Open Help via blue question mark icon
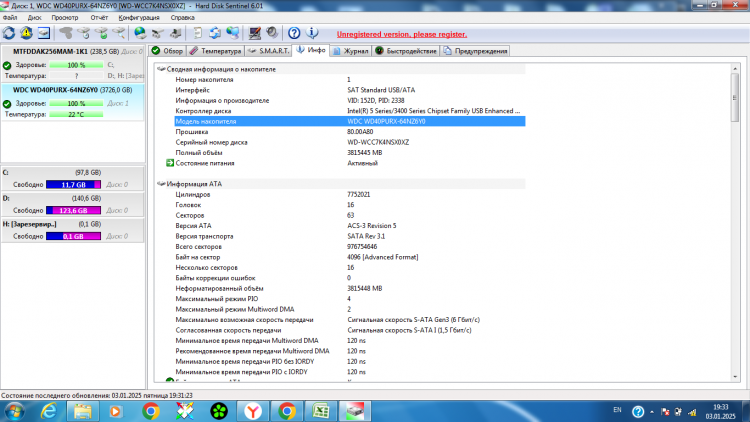Screen dimensions: 750x422 click(294, 33)
